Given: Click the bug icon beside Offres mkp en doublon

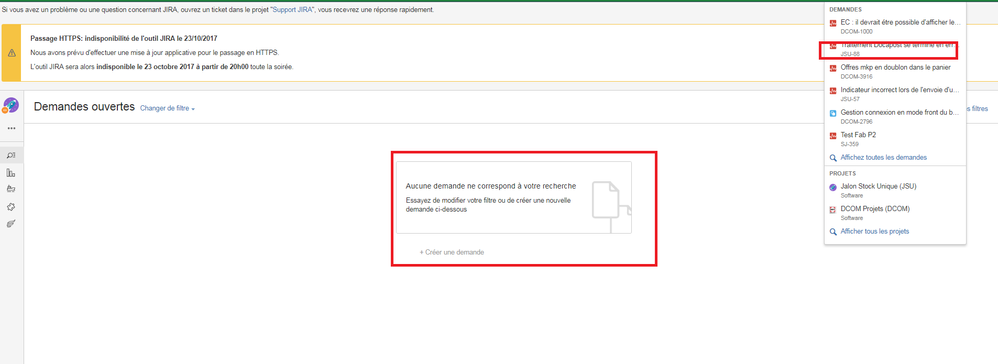Looking at the screenshot, I should [833, 68].
